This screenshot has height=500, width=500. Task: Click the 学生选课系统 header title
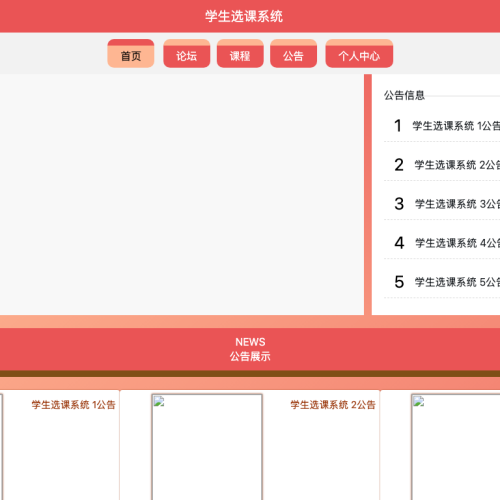244,16
